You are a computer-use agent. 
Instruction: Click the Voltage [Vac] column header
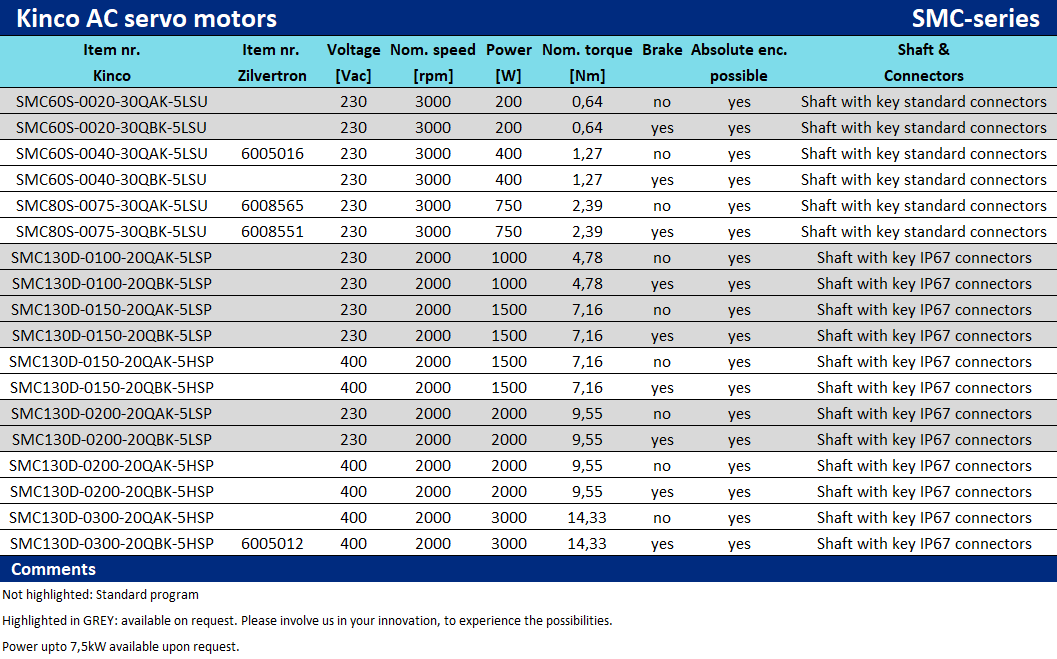(x=354, y=62)
